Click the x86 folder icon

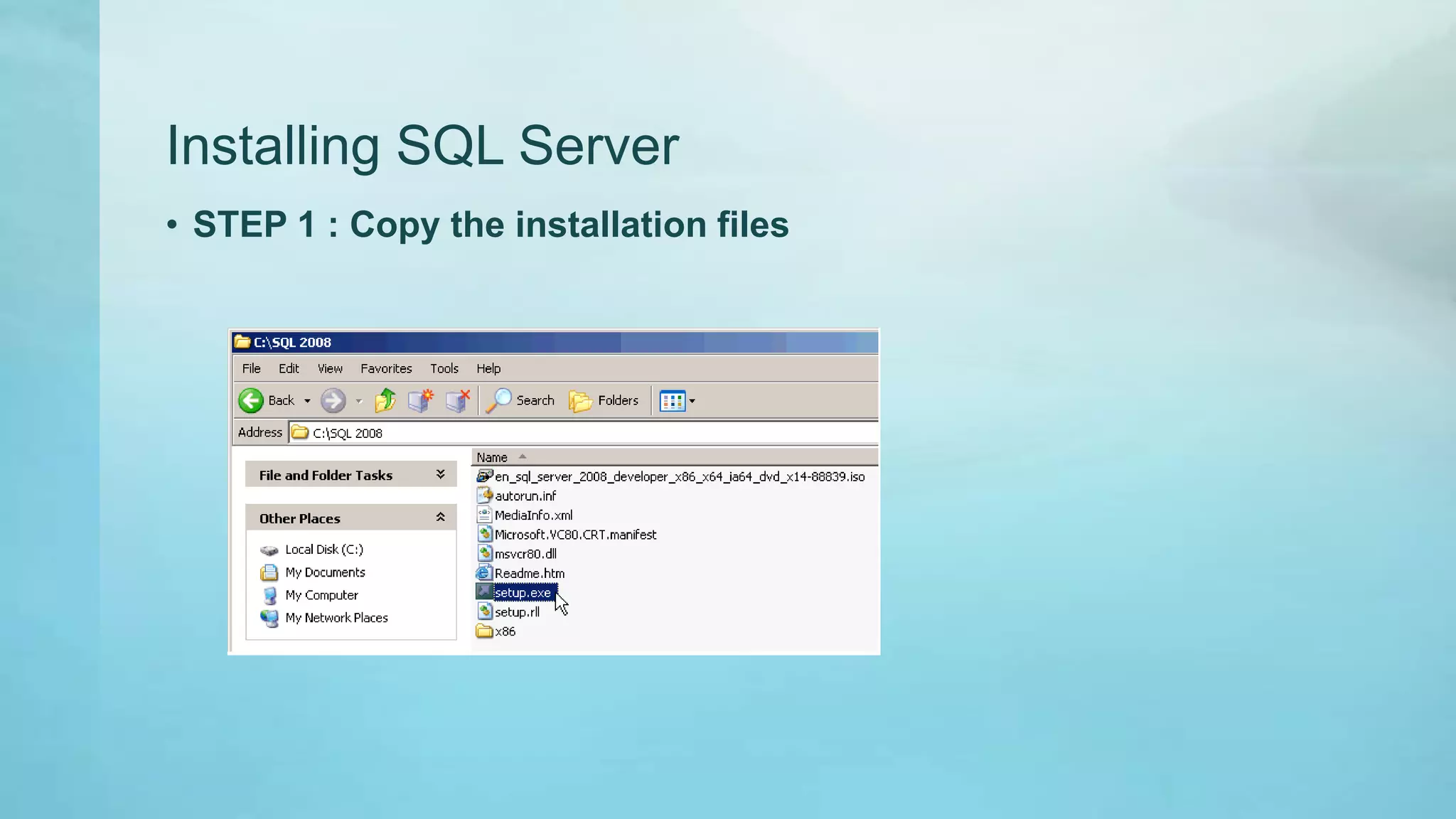coord(484,631)
